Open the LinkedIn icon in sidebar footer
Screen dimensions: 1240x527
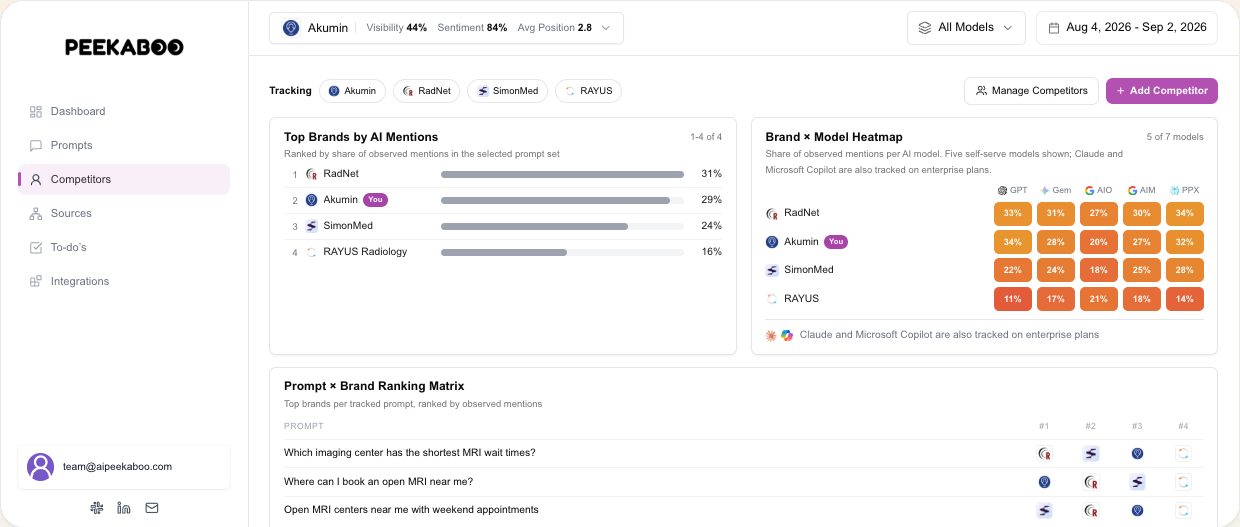(124, 508)
